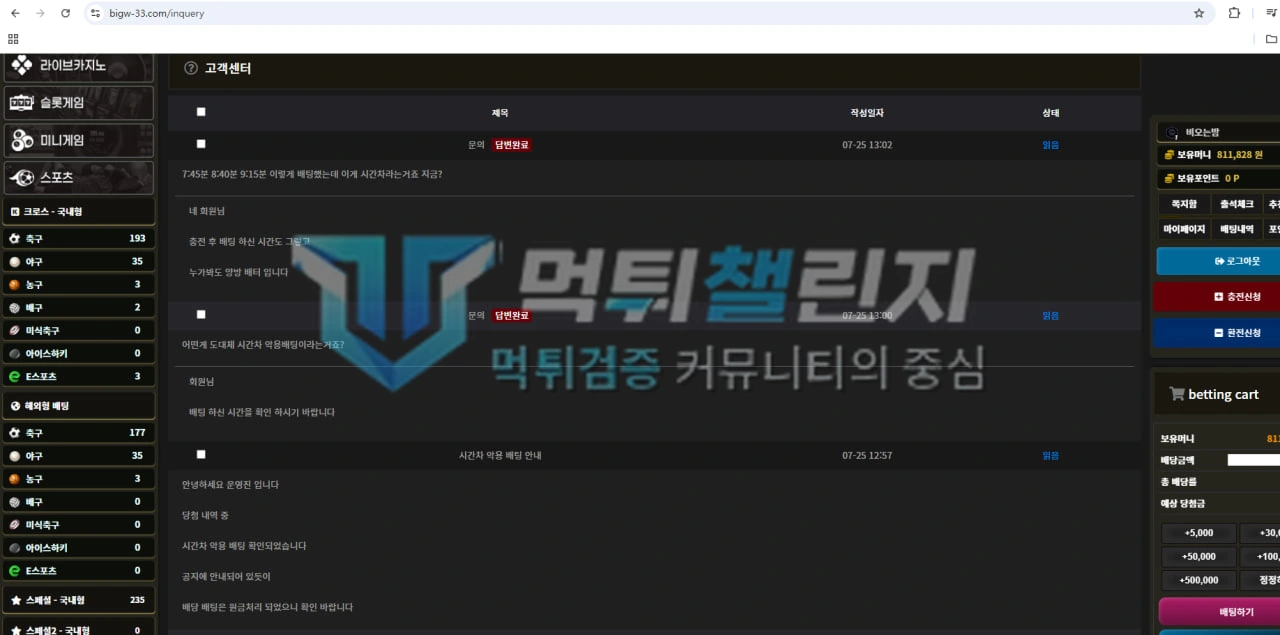Select 미식축구 under 크로스 - 국내형

click(79, 330)
